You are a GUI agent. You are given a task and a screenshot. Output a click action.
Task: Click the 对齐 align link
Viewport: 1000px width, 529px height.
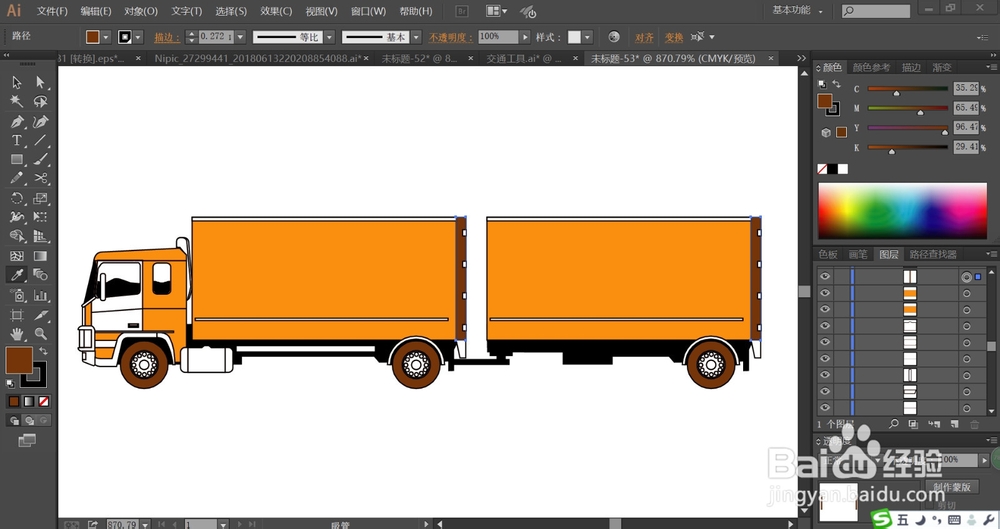tap(643, 37)
